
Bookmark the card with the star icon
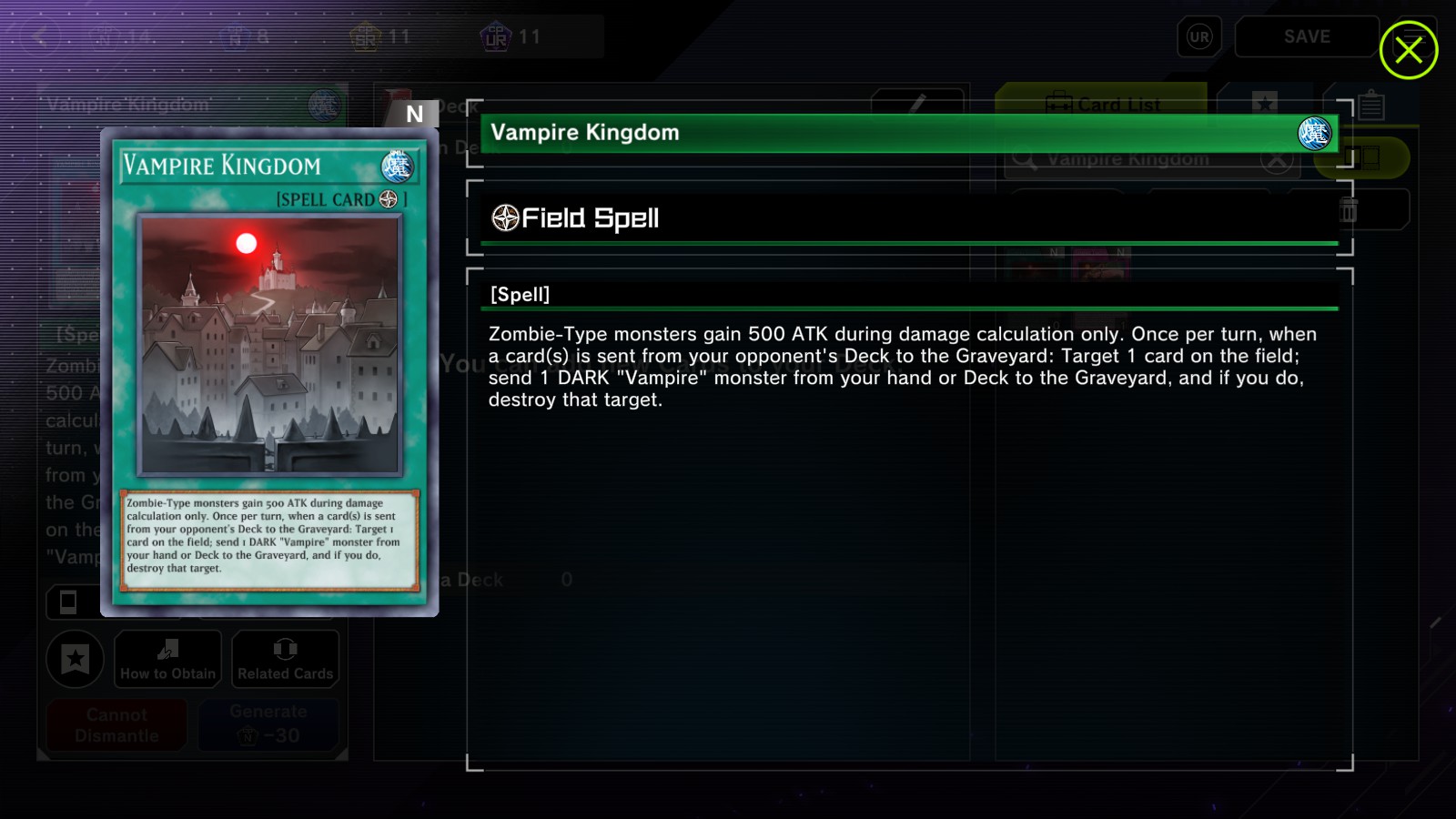[76, 658]
